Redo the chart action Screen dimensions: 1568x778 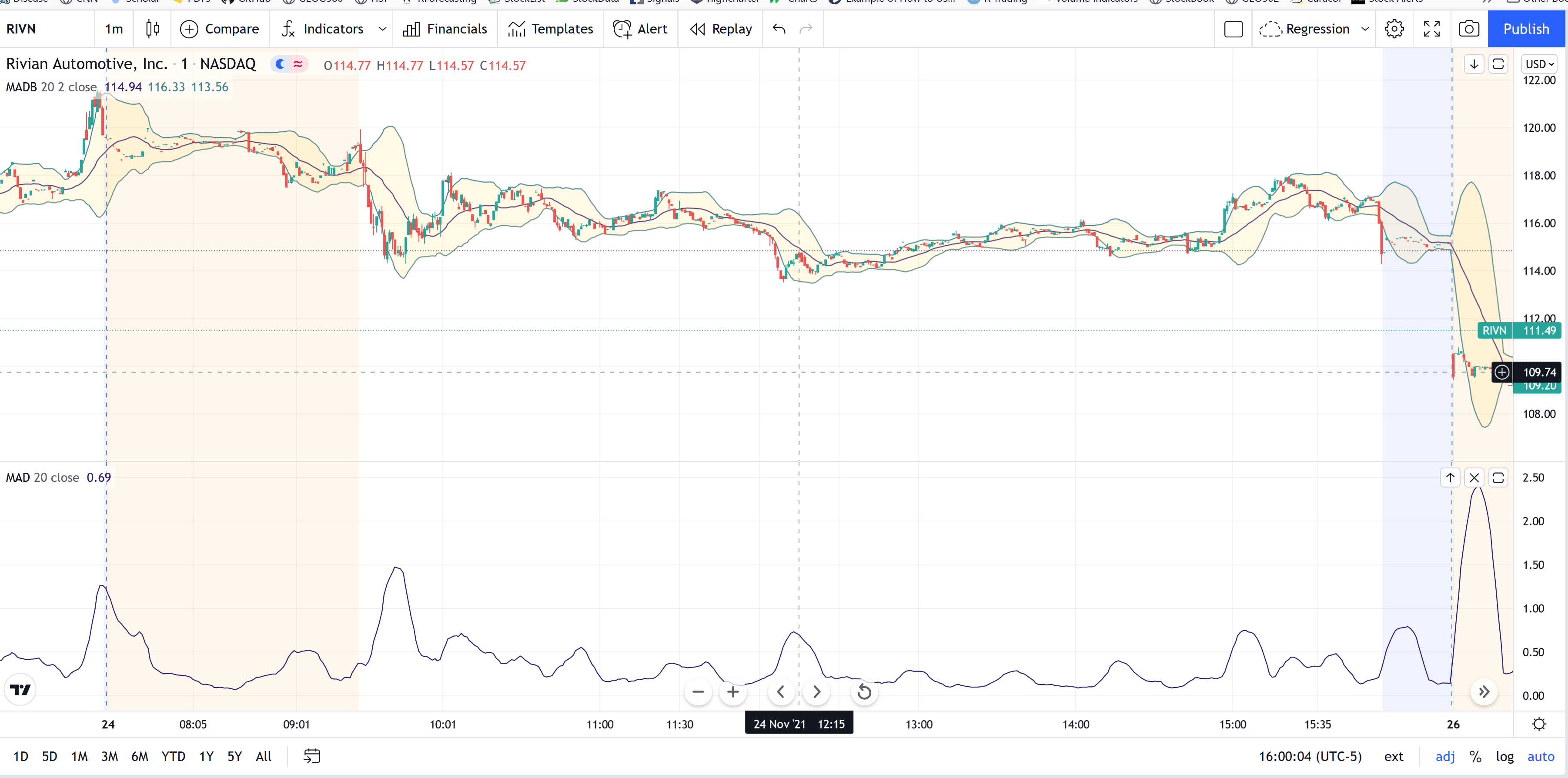pos(805,29)
